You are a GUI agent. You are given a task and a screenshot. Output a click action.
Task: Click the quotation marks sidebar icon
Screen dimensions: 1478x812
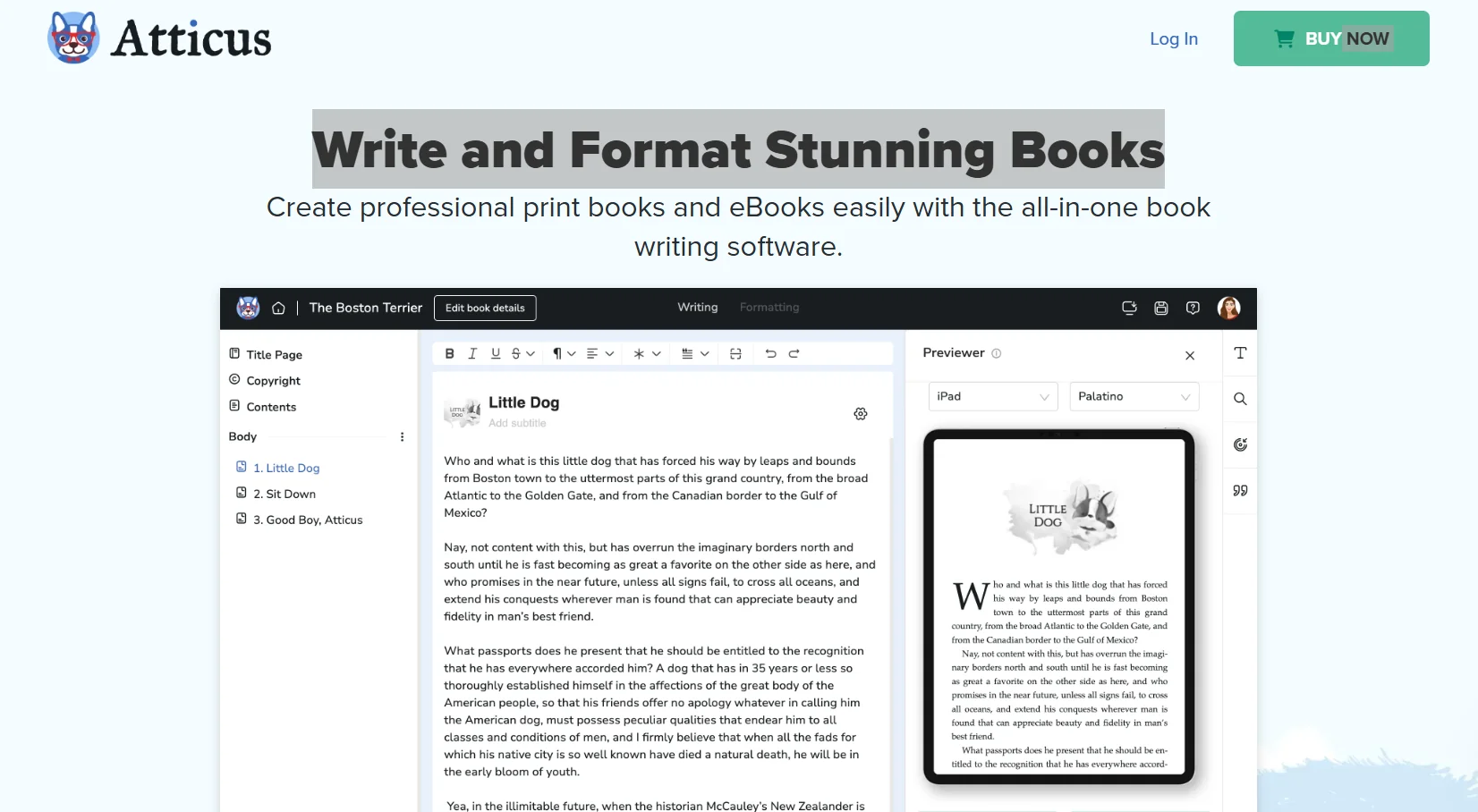coord(1240,490)
